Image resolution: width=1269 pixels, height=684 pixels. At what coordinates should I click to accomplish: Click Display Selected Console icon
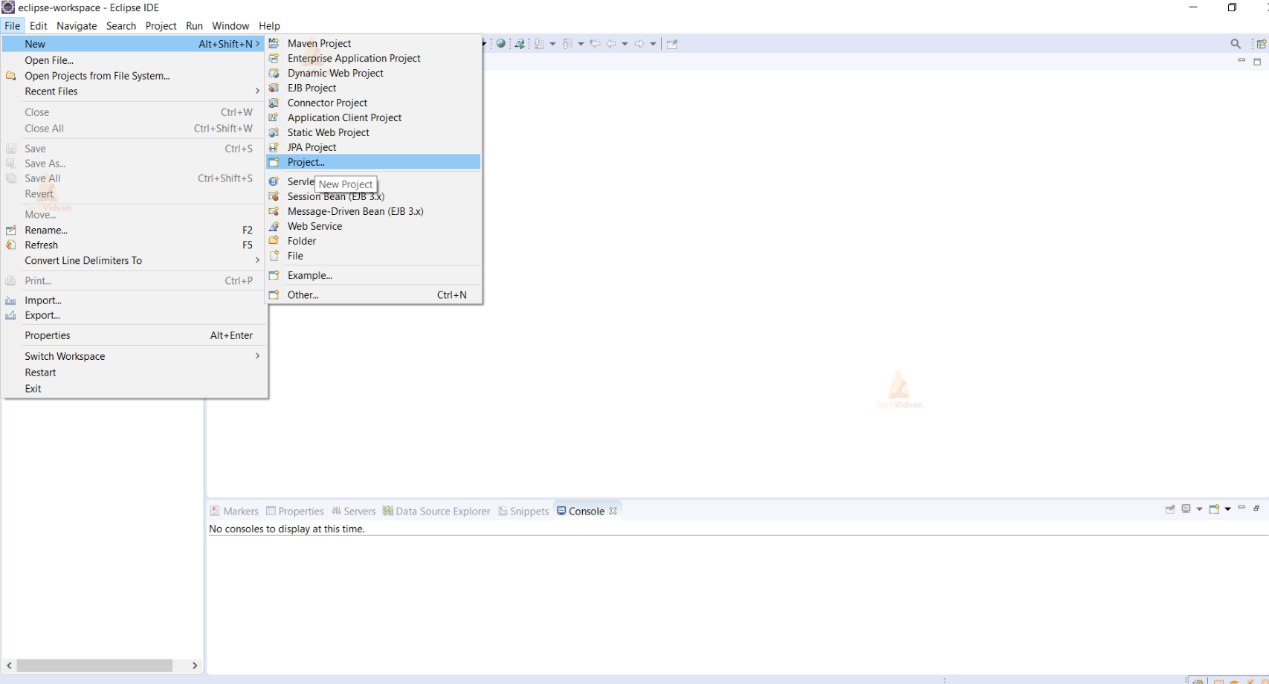pos(1186,509)
